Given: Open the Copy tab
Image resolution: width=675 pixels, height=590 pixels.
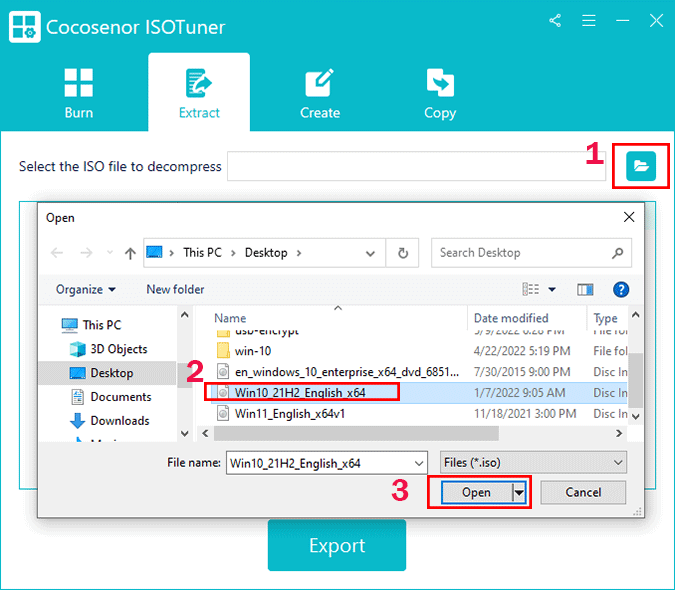Looking at the screenshot, I should pos(440,93).
